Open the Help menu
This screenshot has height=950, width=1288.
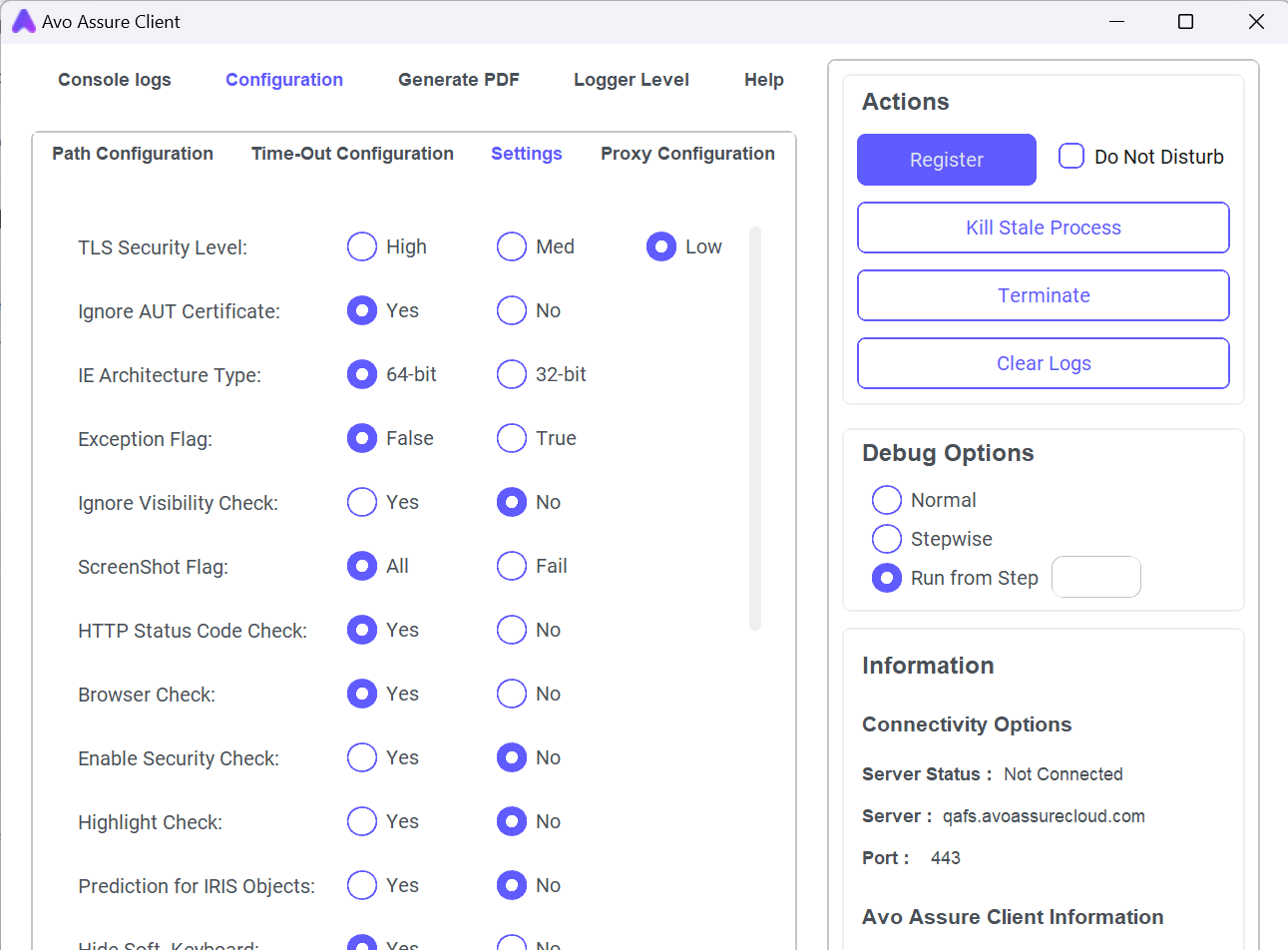763,80
